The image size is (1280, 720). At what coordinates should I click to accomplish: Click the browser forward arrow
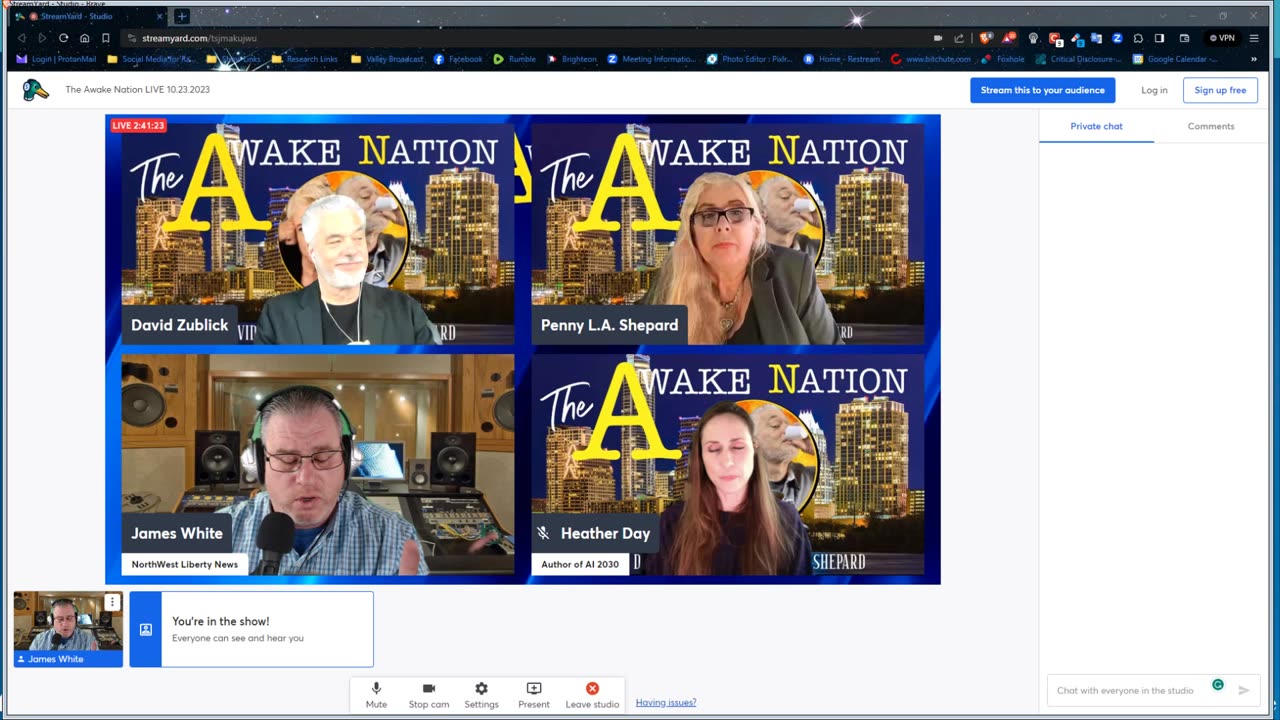click(x=42, y=38)
